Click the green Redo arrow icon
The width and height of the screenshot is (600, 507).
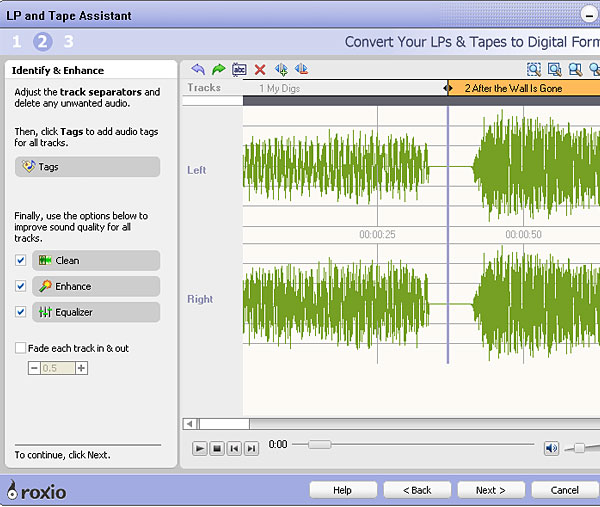[218, 69]
